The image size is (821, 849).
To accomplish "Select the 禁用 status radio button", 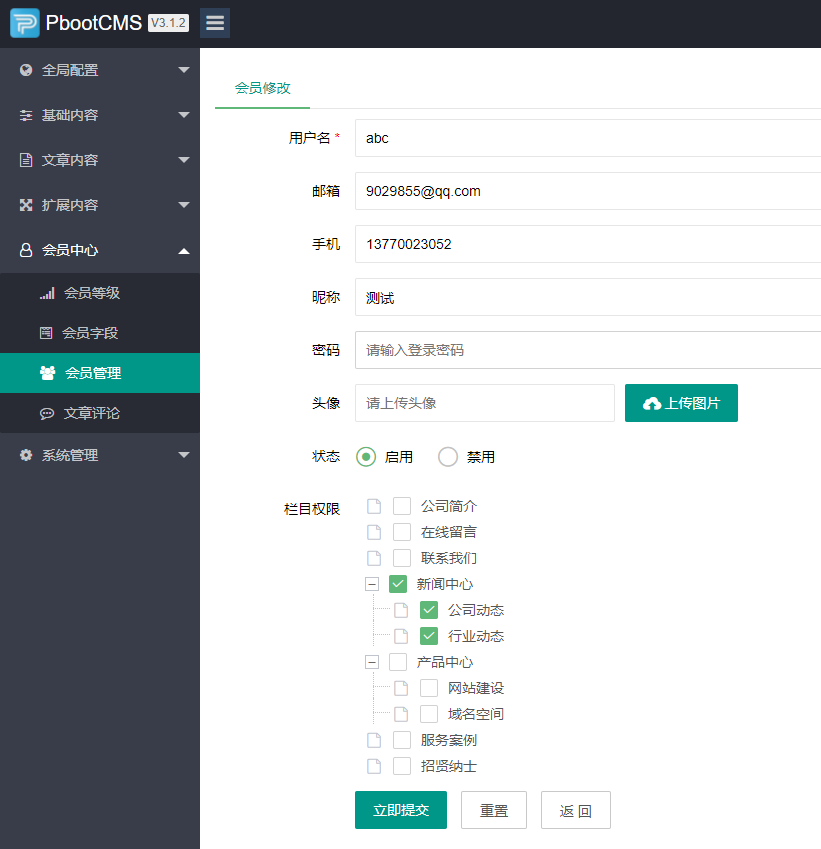I will pos(447,456).
